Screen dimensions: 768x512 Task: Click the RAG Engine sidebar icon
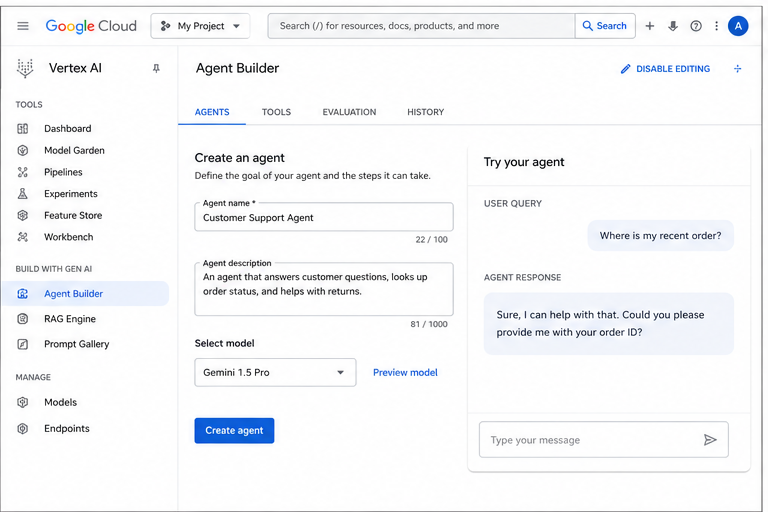(23, 319)
